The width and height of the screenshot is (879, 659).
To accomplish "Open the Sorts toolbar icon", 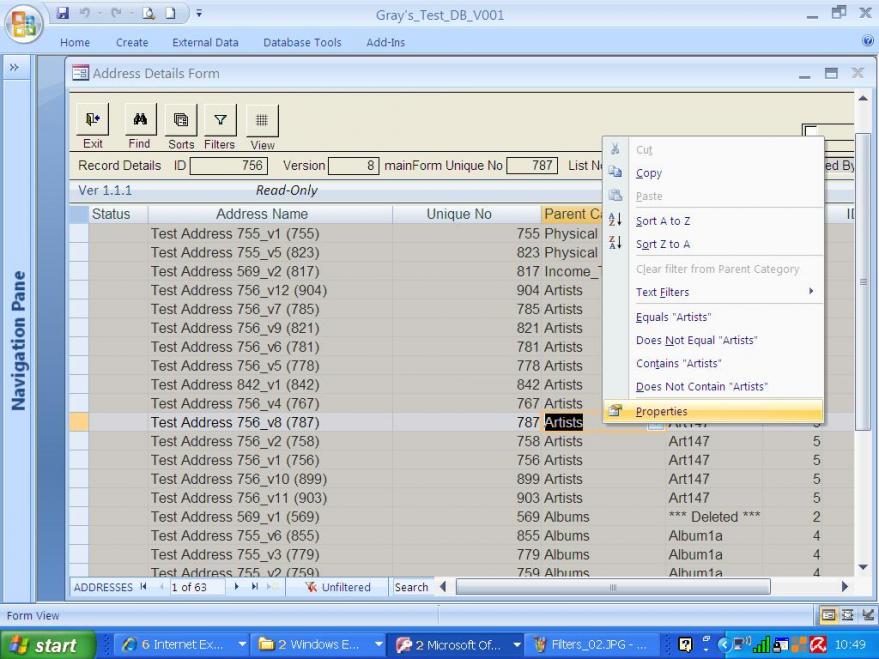I will click(x=181, y=121).
